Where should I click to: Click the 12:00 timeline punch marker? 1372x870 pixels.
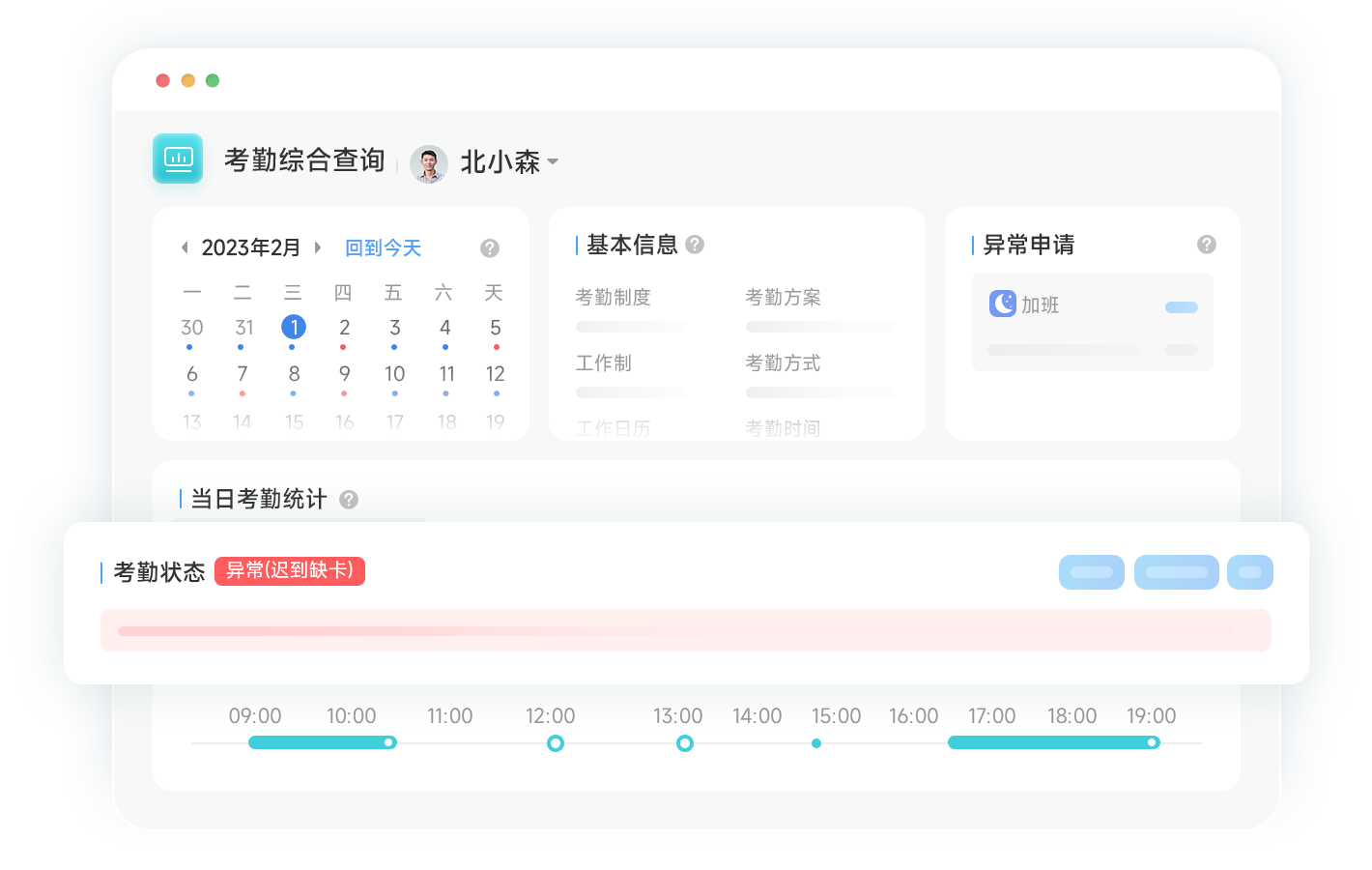coord(556,743)
